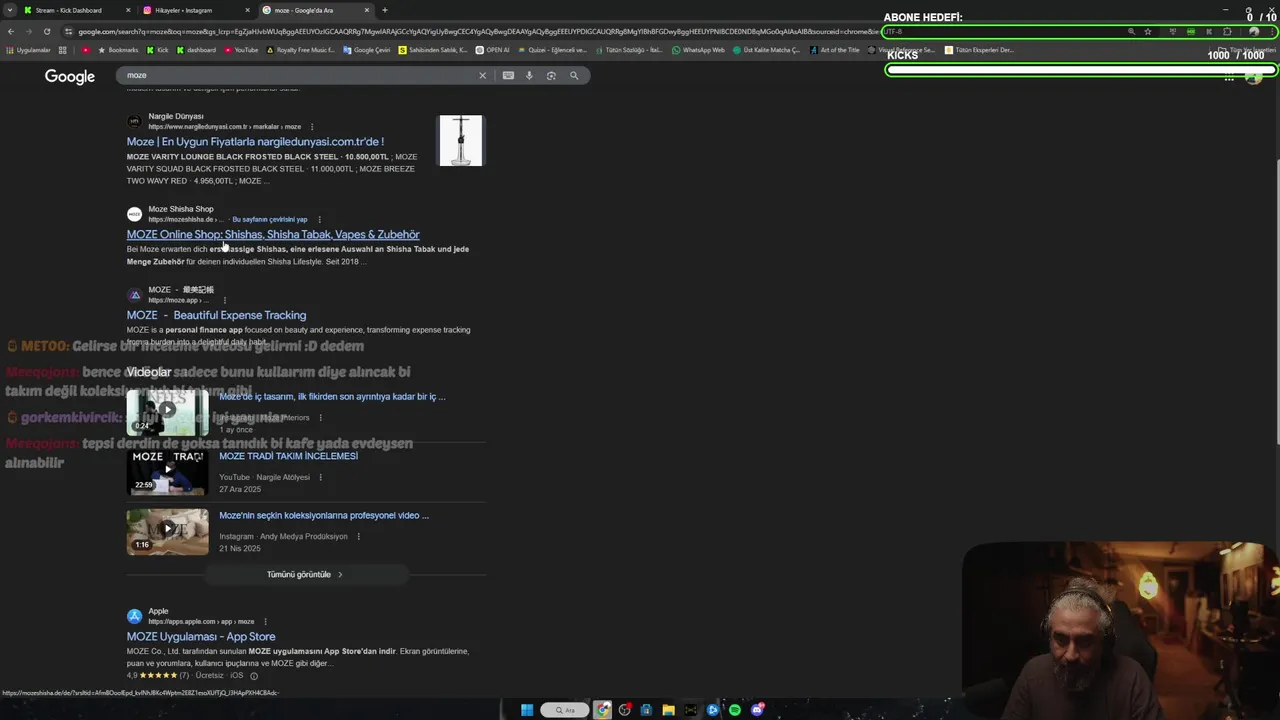
Task: Open the Bookmarks folder in bookmarks bar
Action: [119, 50]
